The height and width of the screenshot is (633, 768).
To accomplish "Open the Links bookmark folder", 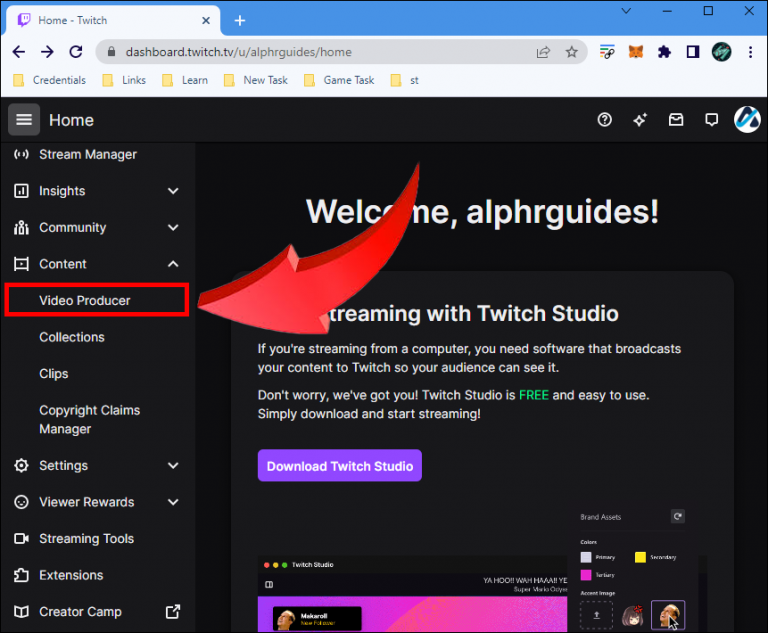I will click(124, 80).
